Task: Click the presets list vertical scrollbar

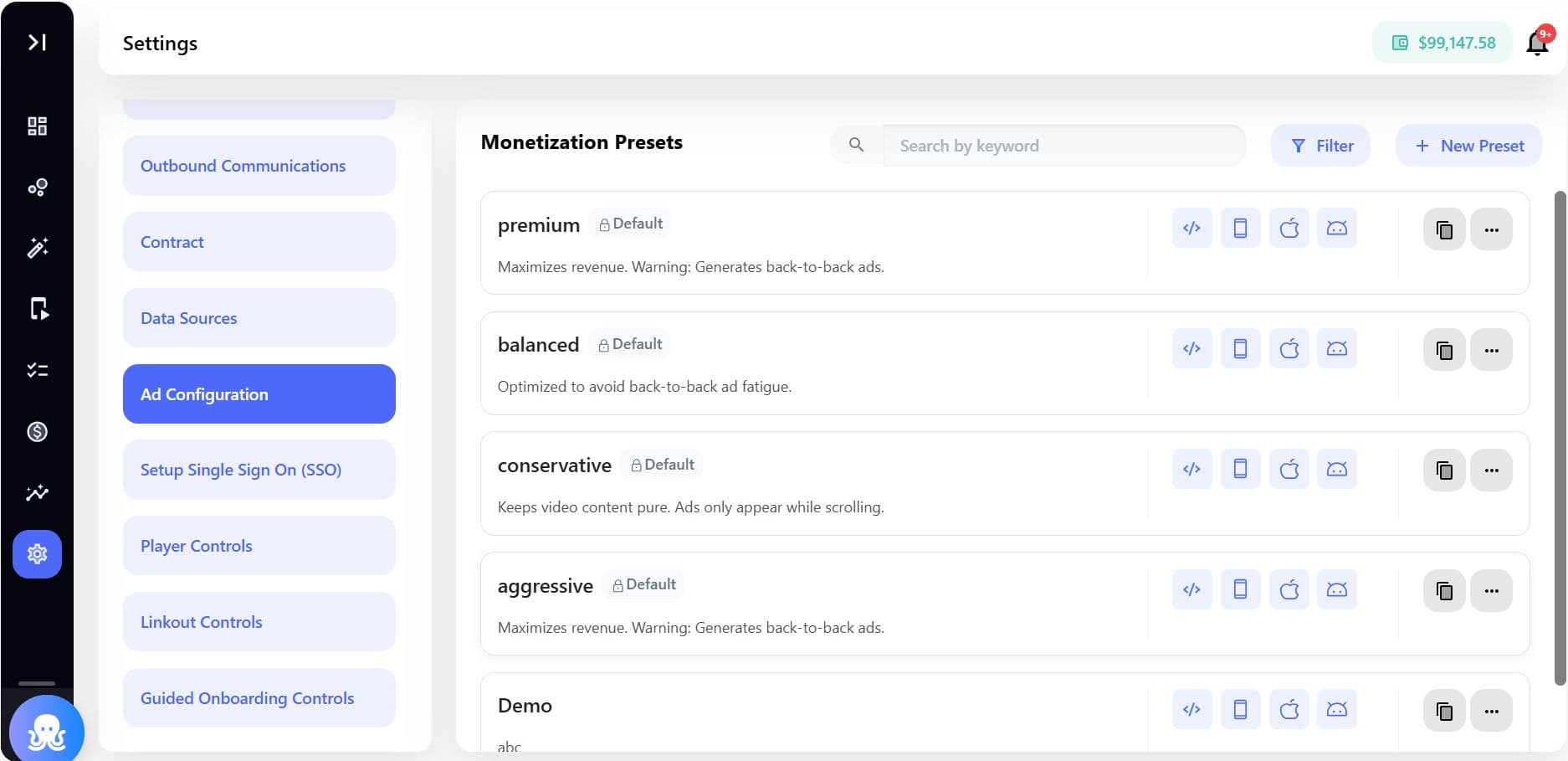Action: 1560,438
